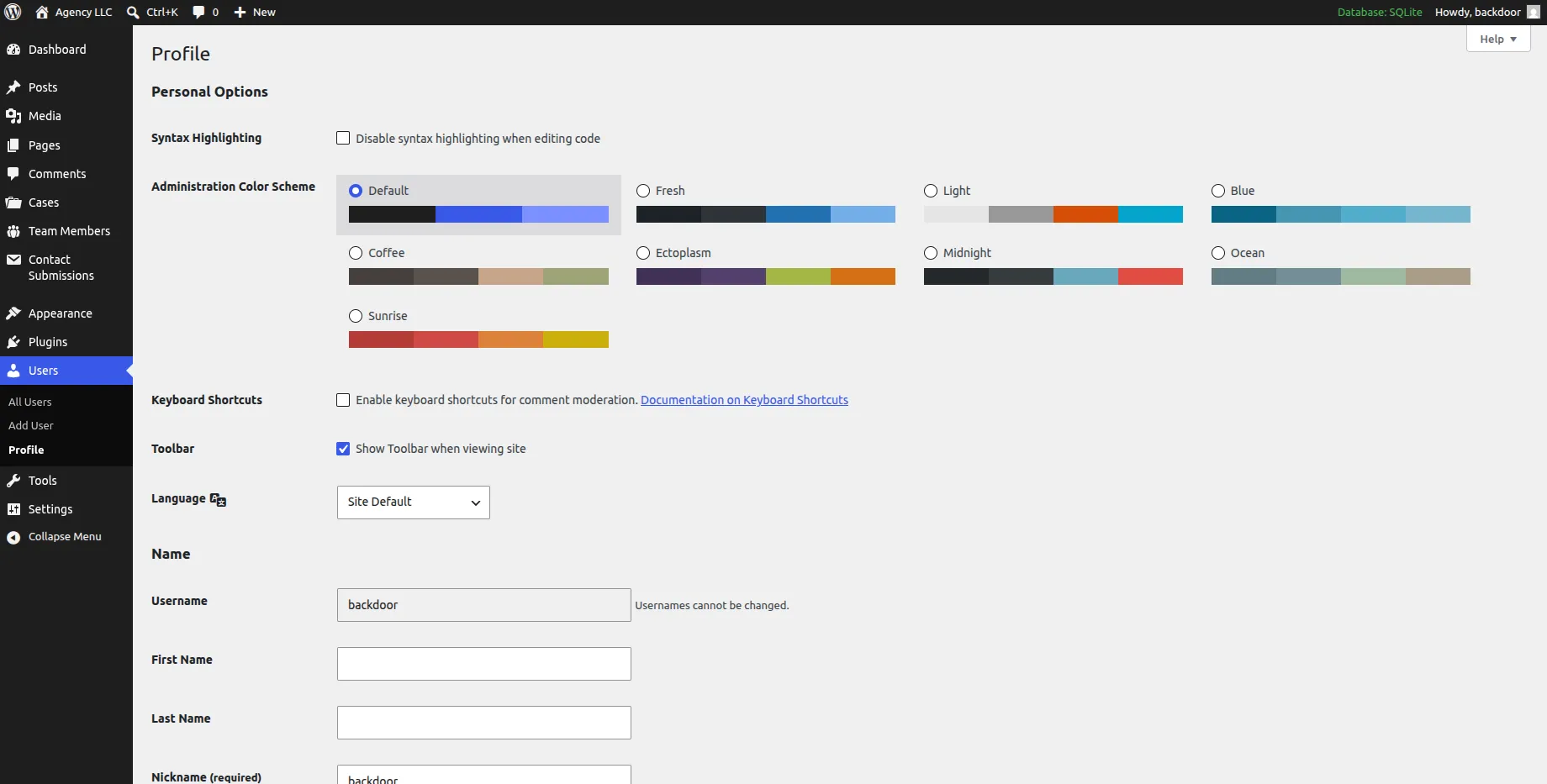This screenshot has height=784, width=1547.
Task: Click the Plugins plug icon
Action: pyautogui.click(x=13, y=342)
